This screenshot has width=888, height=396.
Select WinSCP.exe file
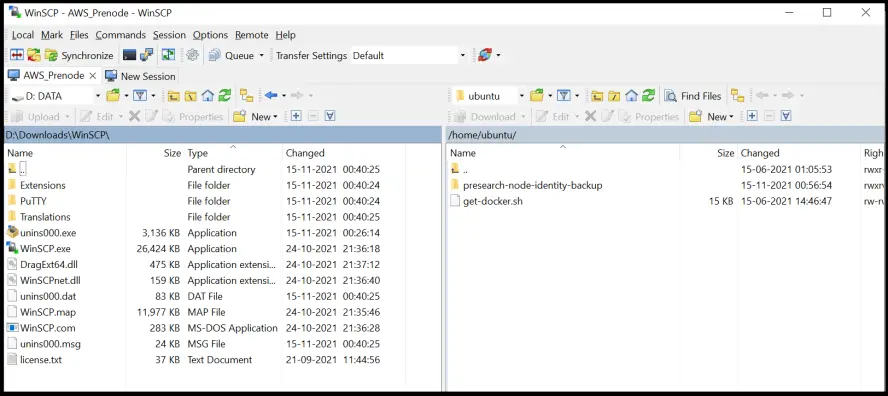45,249
